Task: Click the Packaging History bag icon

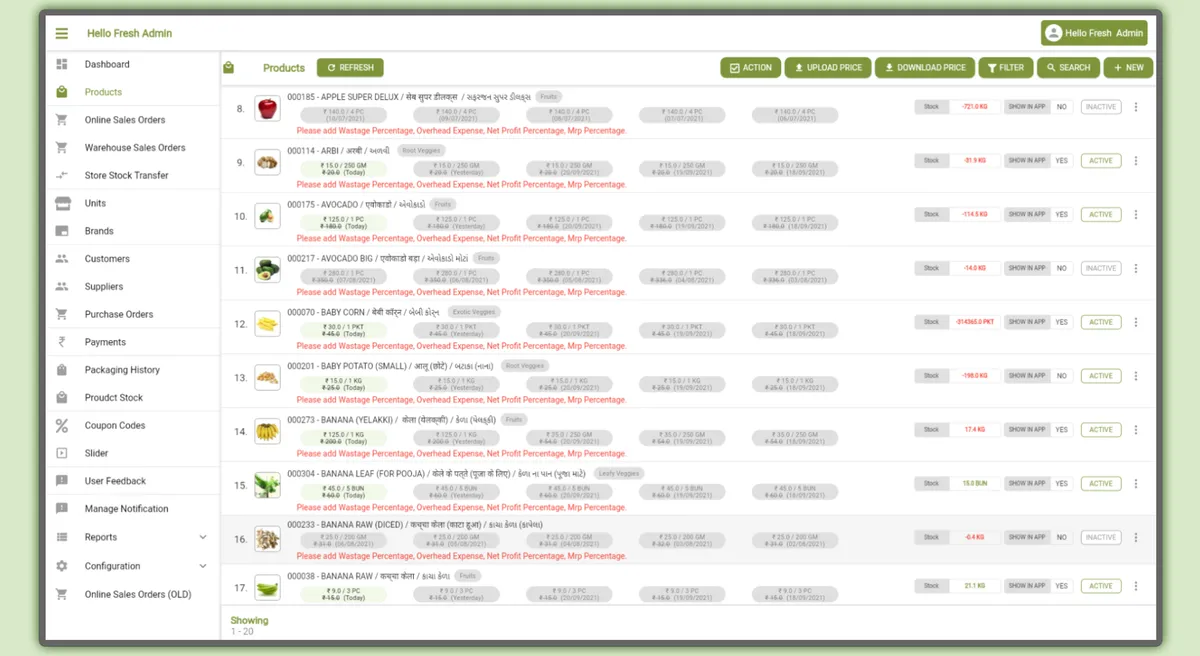Action: click(62, 370)
